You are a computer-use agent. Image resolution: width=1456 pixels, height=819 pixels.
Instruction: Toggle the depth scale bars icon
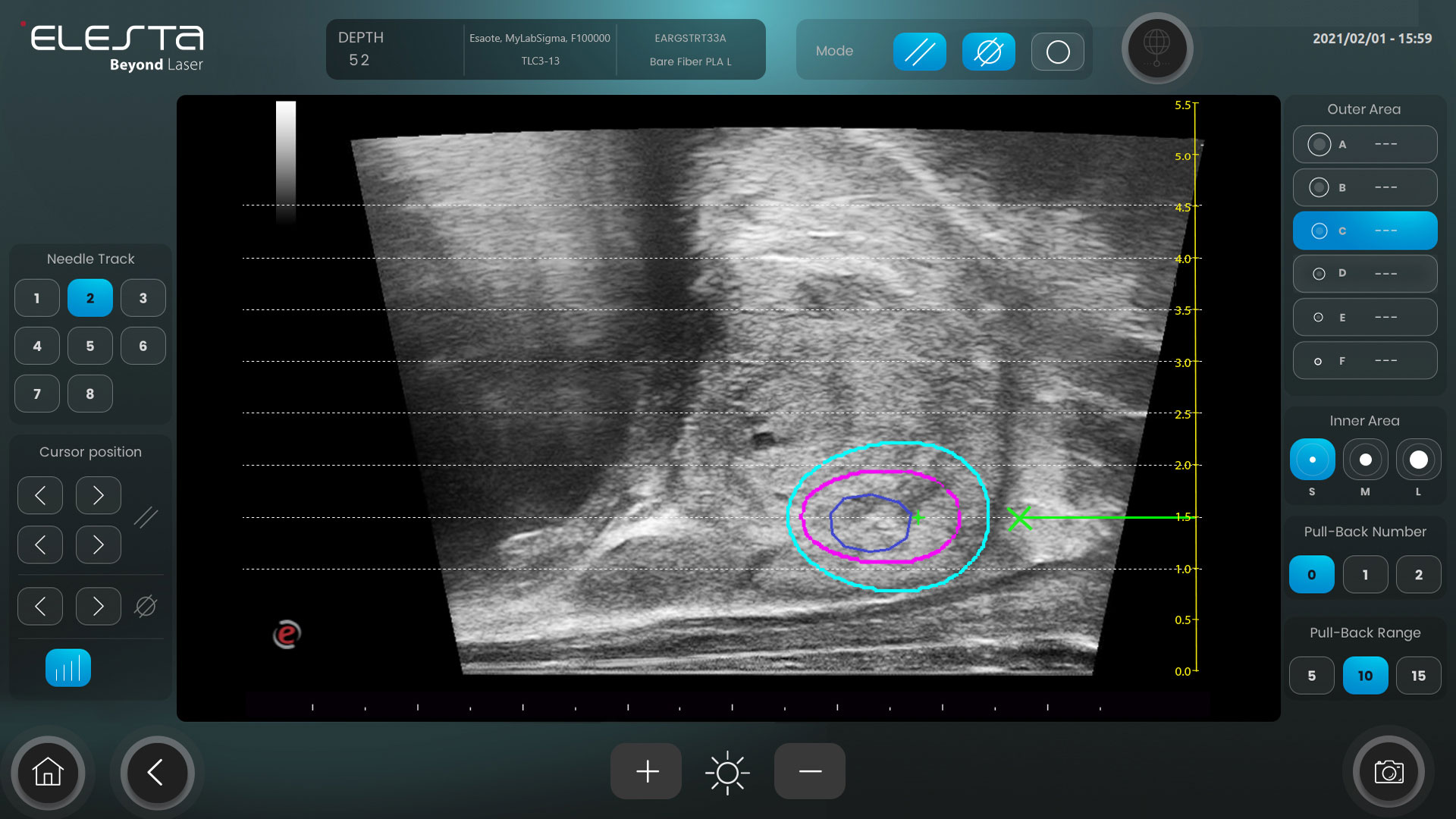(x=68, y=668)
